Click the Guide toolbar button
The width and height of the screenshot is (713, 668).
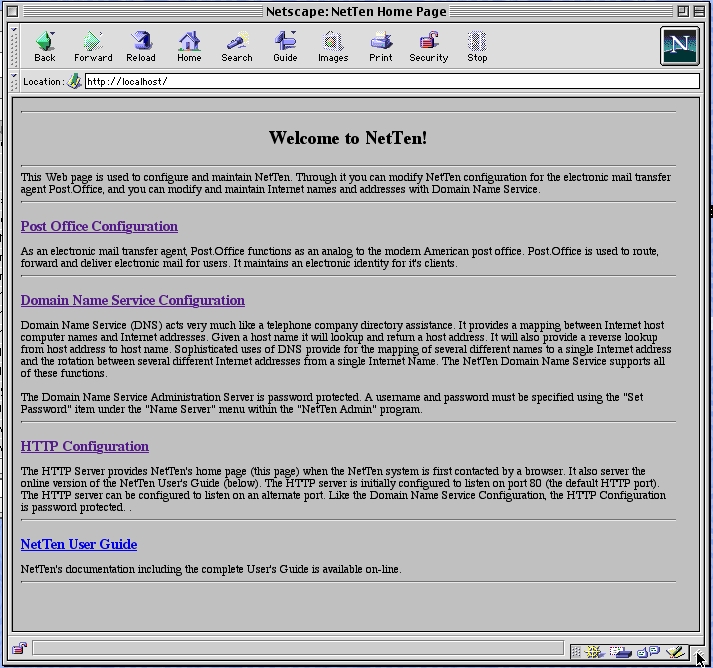point(285,46)
